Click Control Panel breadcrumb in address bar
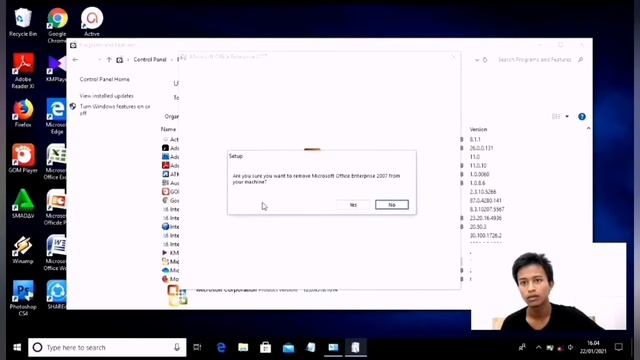The width and height of the screenshot is (640, 360). click(150, 60)
